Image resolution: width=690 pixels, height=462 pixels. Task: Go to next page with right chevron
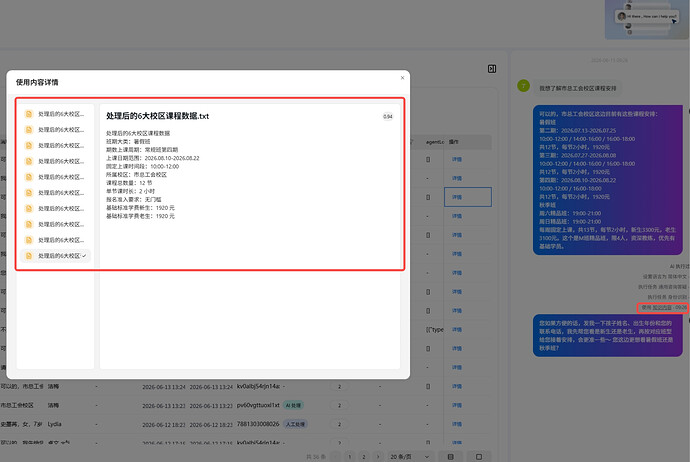click(x=378, y=457)
